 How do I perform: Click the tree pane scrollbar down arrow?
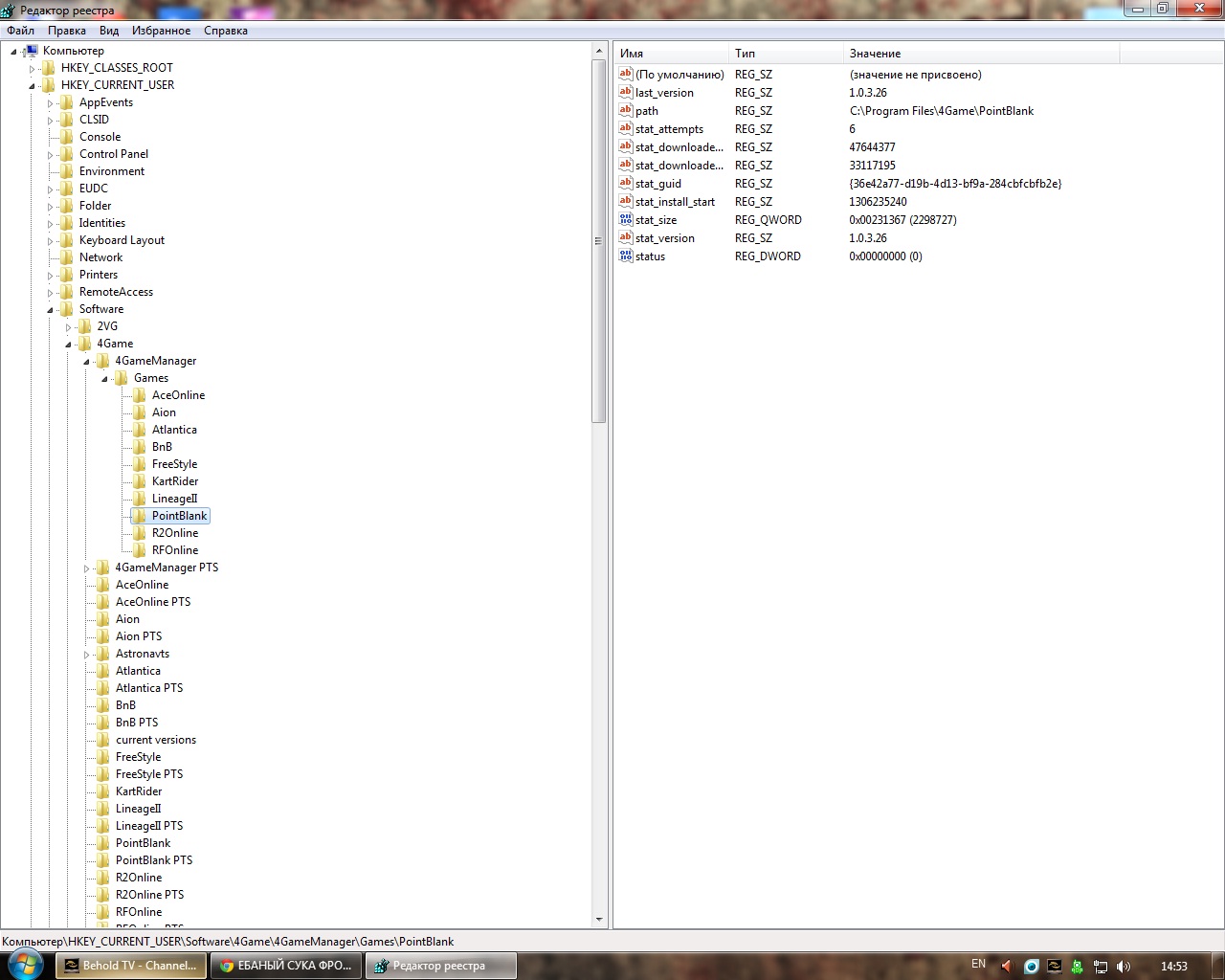(x=599, y=920)
